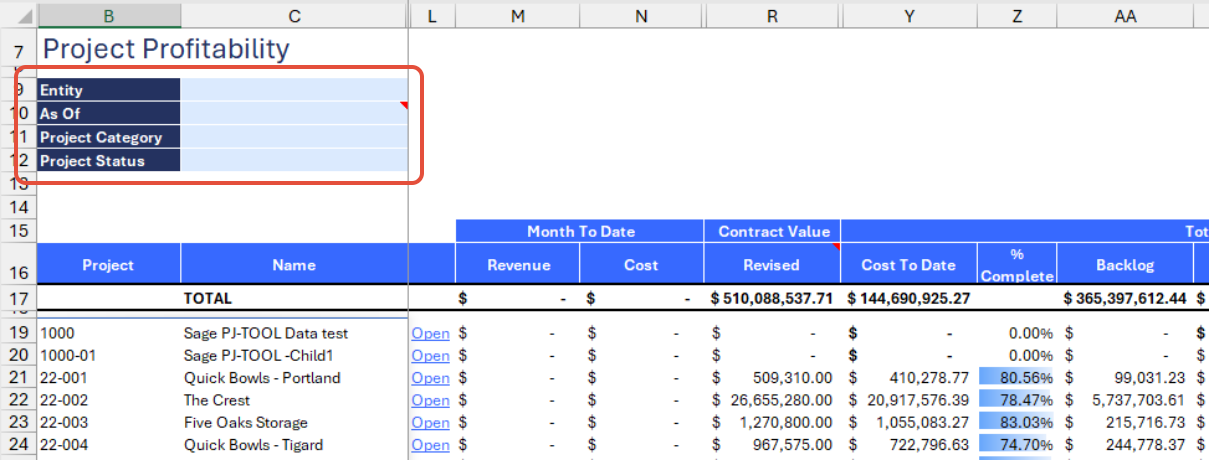Select the total Backlog amount cell
Viewport: 1209px width, 460px height.
pos(1125,298)
